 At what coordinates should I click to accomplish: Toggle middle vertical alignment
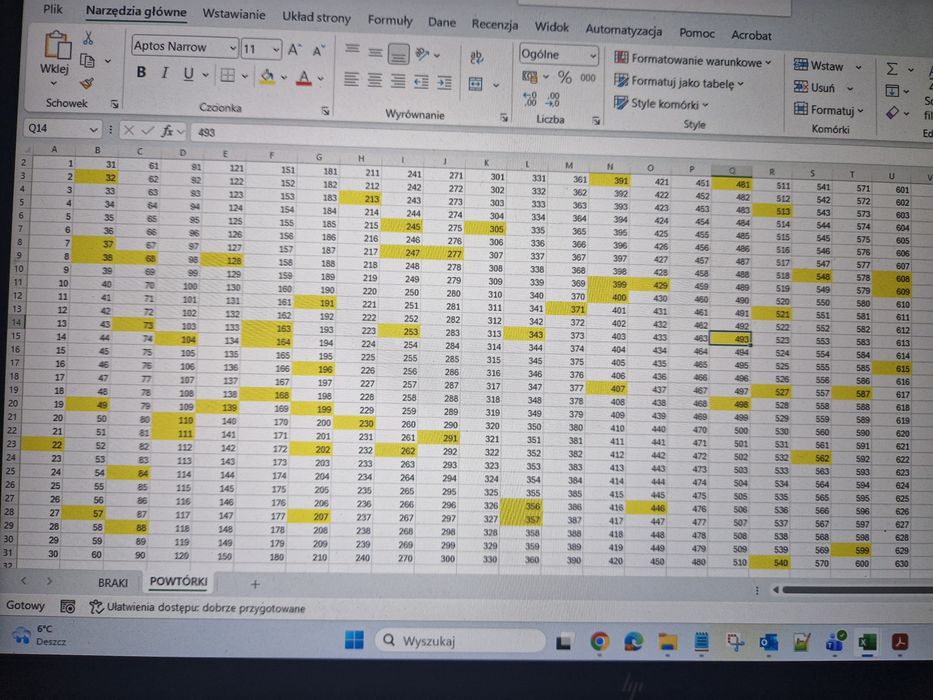coord(375,52)
